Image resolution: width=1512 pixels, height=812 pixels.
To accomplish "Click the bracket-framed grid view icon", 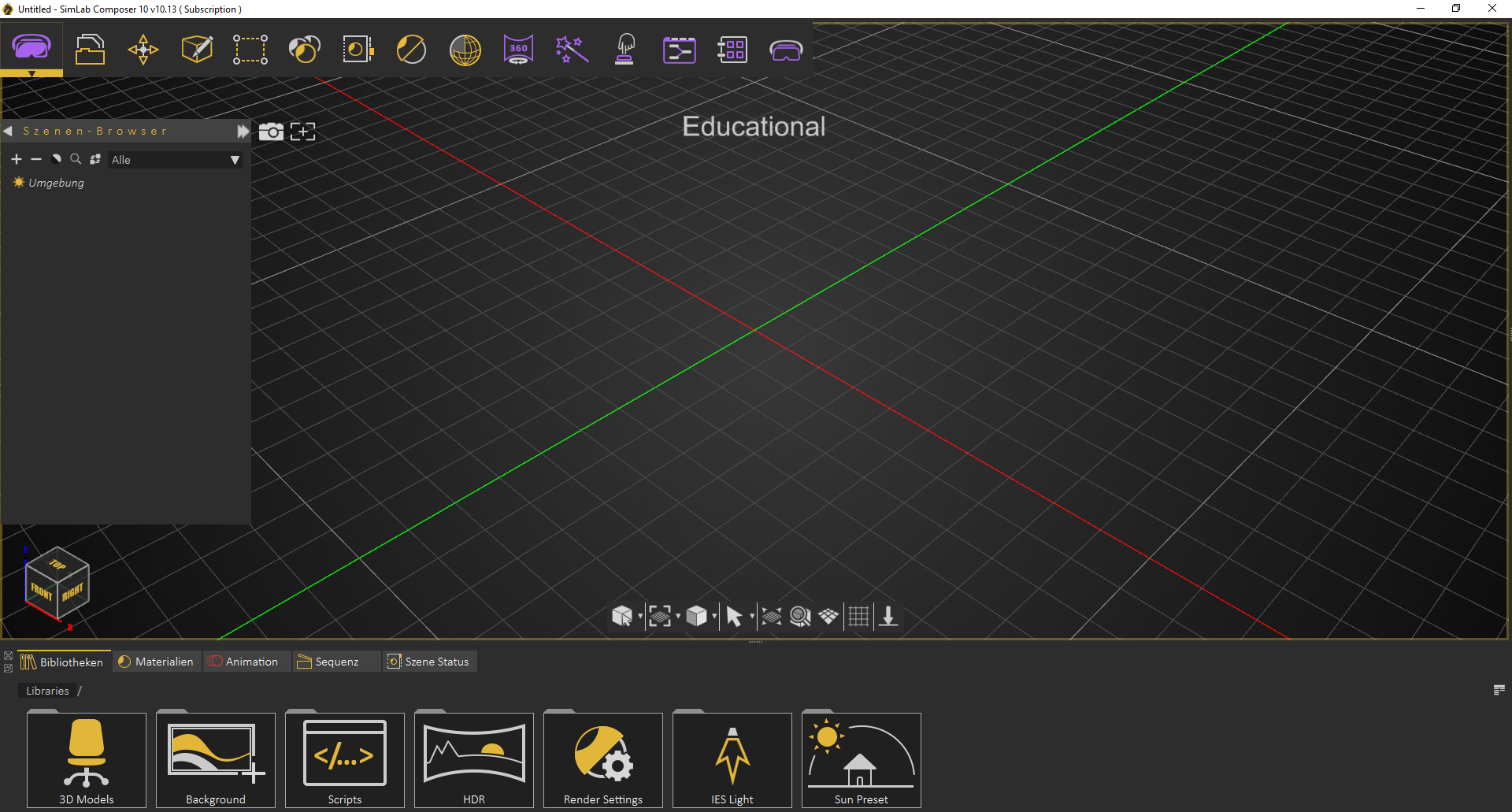I will (660, 616).
